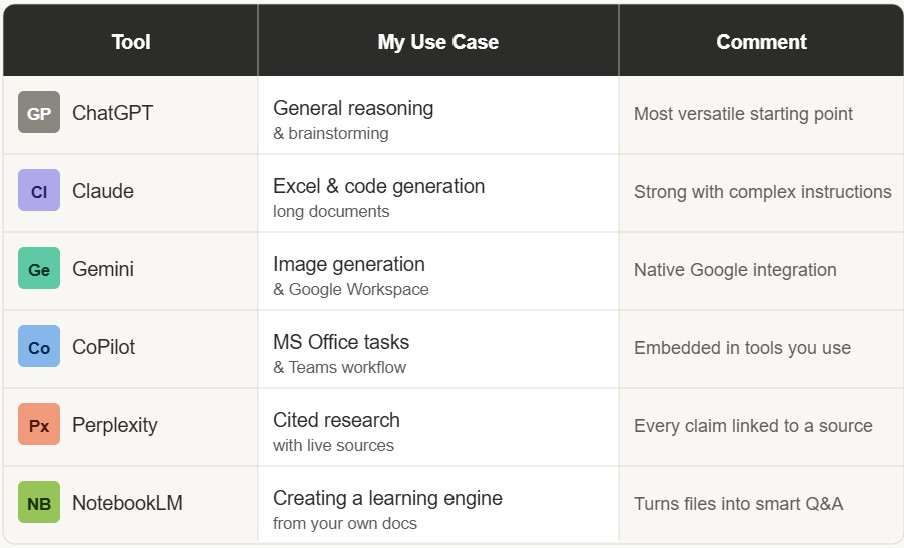Viewport: 904px width, 548px height.
Task: Select the Excel & code generation cell
Action: pyautogui.click(x=379, y=186)
